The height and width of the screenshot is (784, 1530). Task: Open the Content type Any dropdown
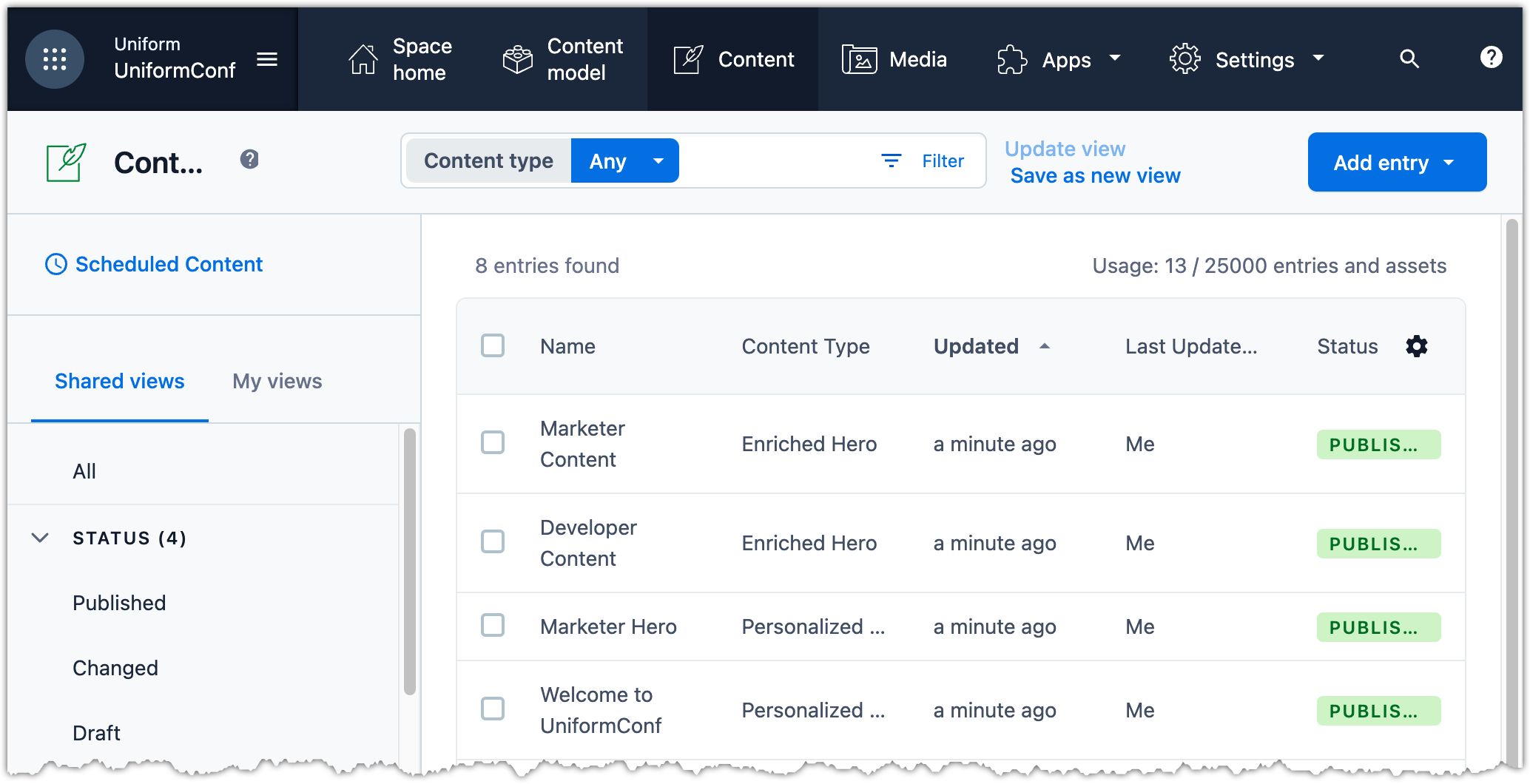pos(624,160)
